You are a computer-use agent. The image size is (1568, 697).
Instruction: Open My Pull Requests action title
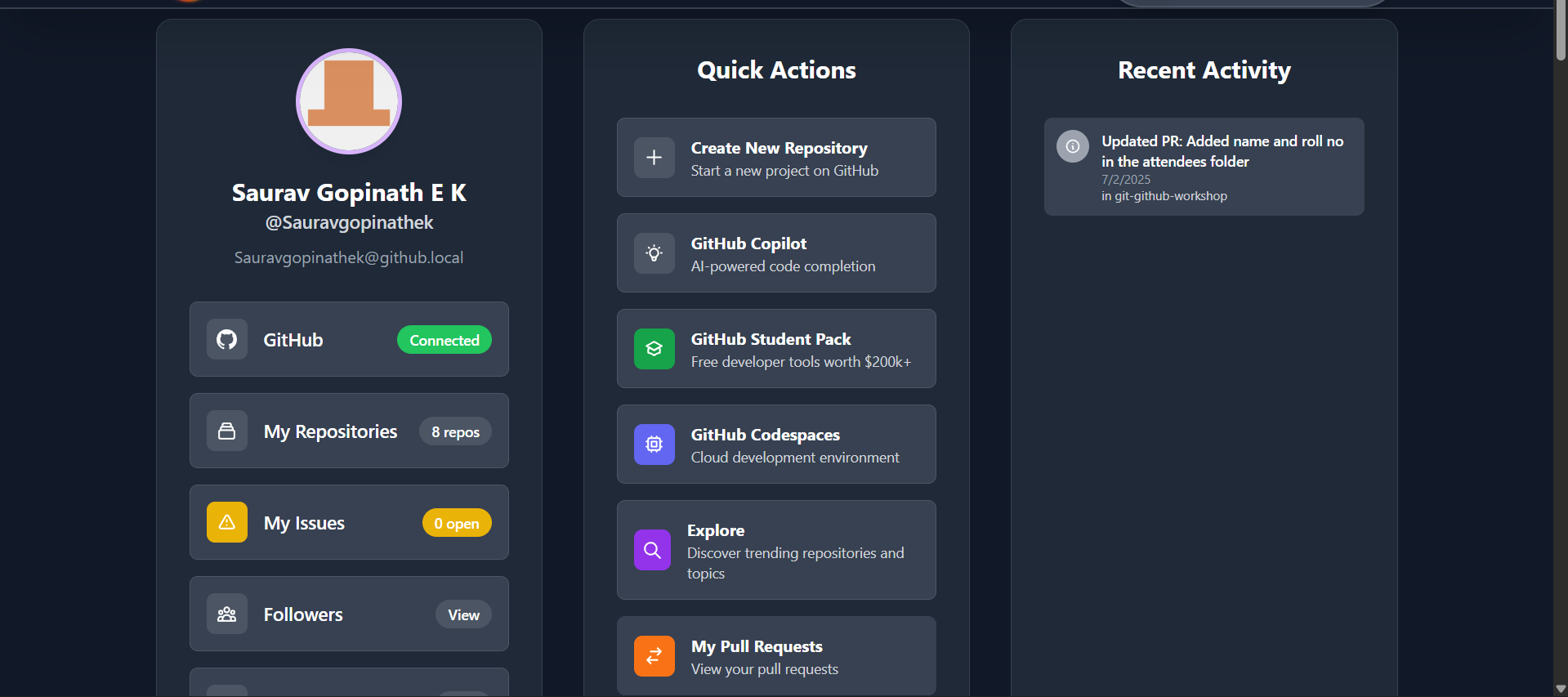click(757, 646)
